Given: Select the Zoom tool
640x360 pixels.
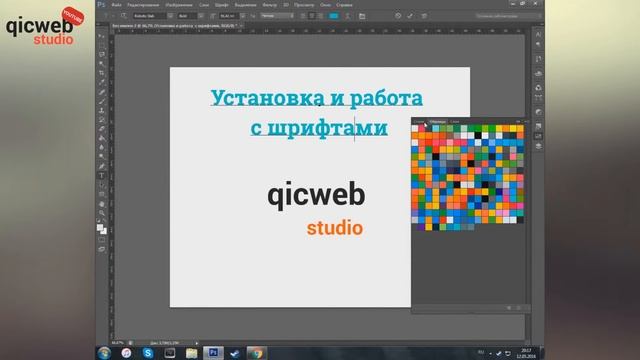Looking at the screenshot, I should 102,213.
